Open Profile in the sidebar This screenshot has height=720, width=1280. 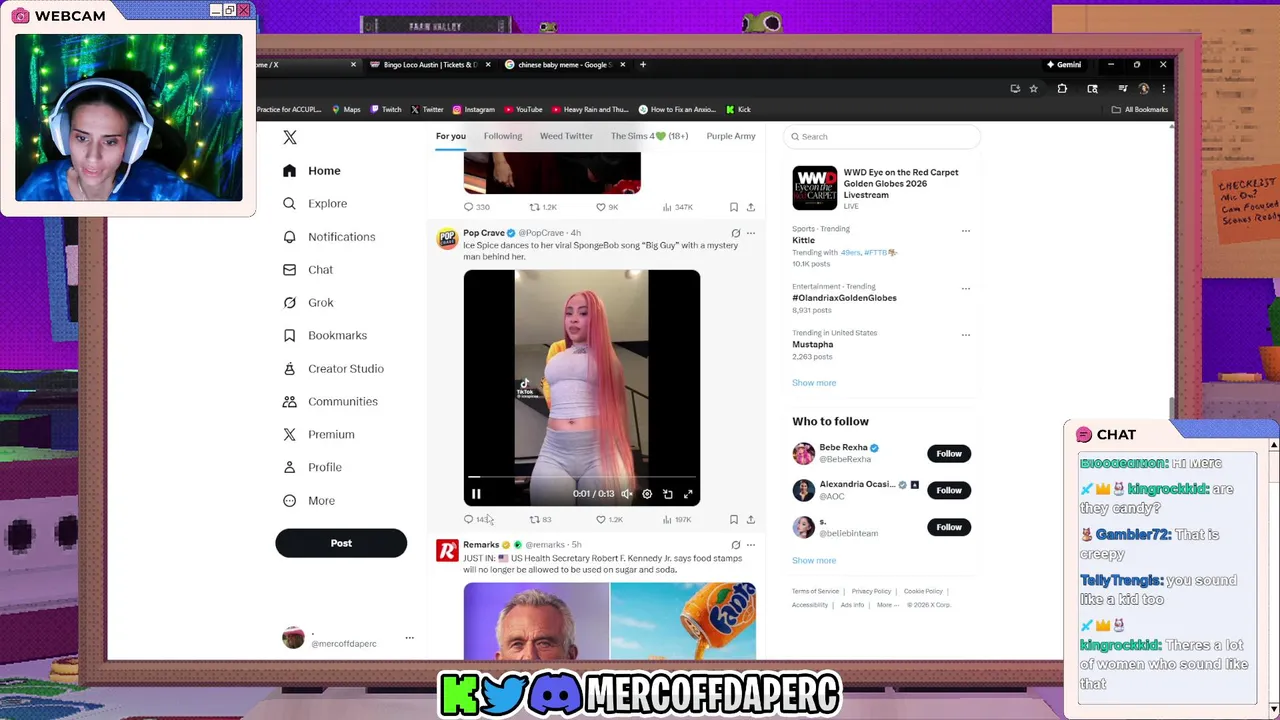pyautogui.click(x=312, y=467)
